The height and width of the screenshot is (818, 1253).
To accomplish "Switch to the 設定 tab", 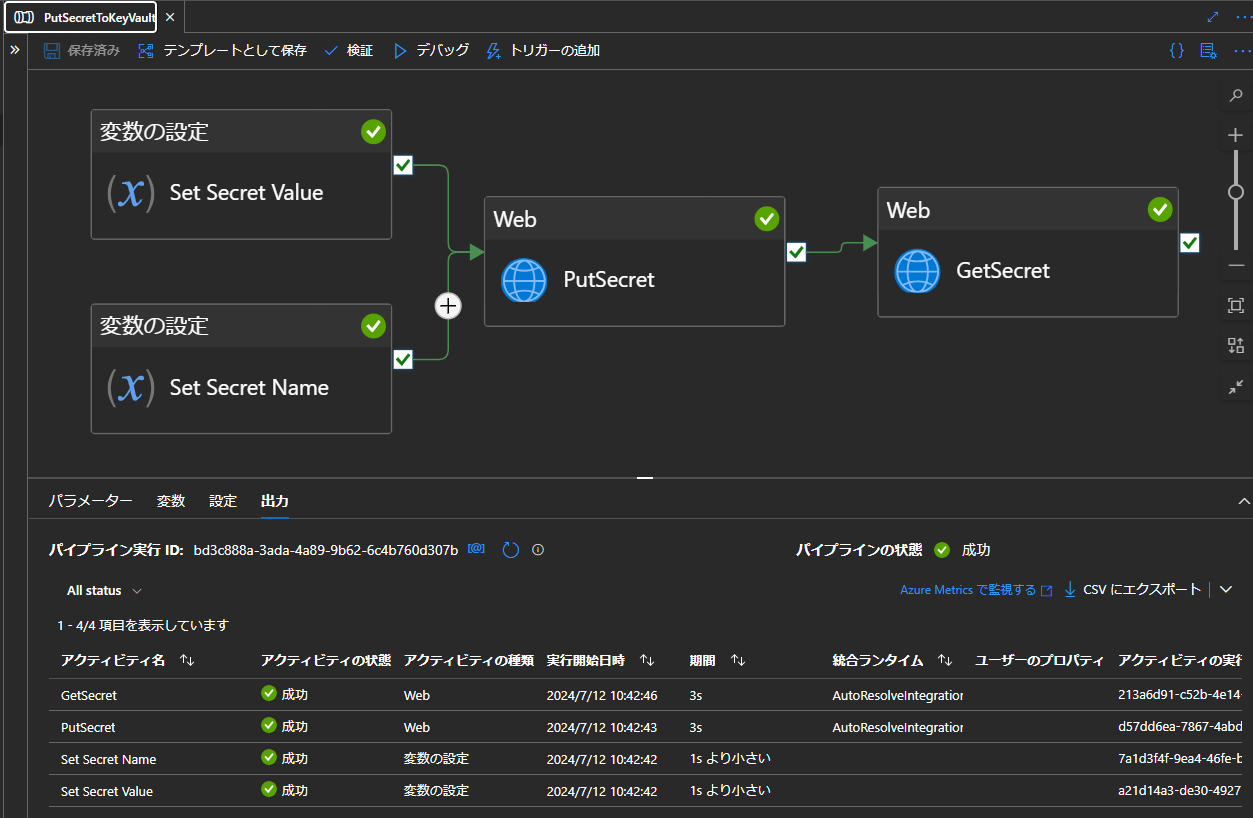I will coord(223,501).
